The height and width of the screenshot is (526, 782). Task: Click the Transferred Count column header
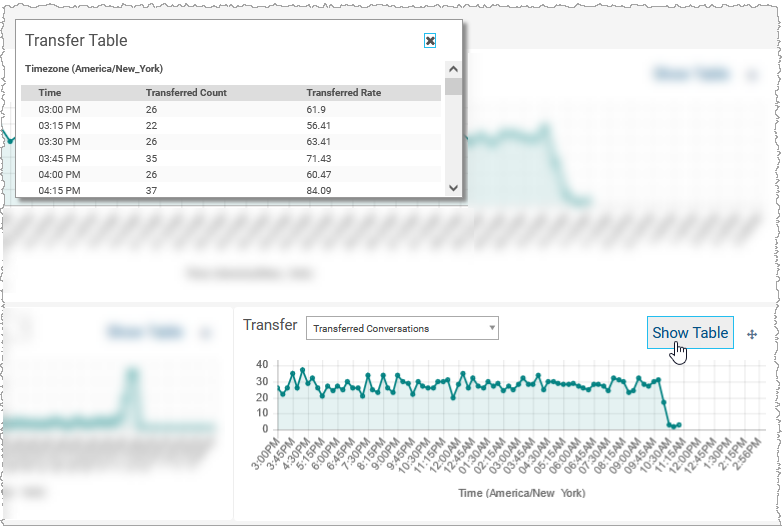click(x=186, y=93)
